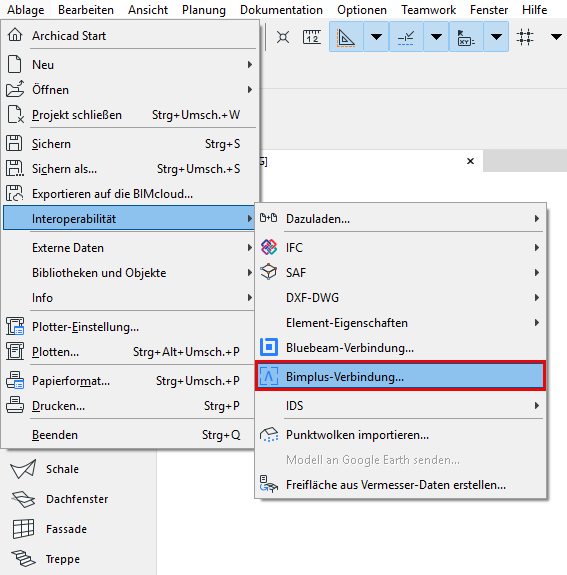Expand Bibliotheken und Objekte submenu arrow

tap(250, 272)
